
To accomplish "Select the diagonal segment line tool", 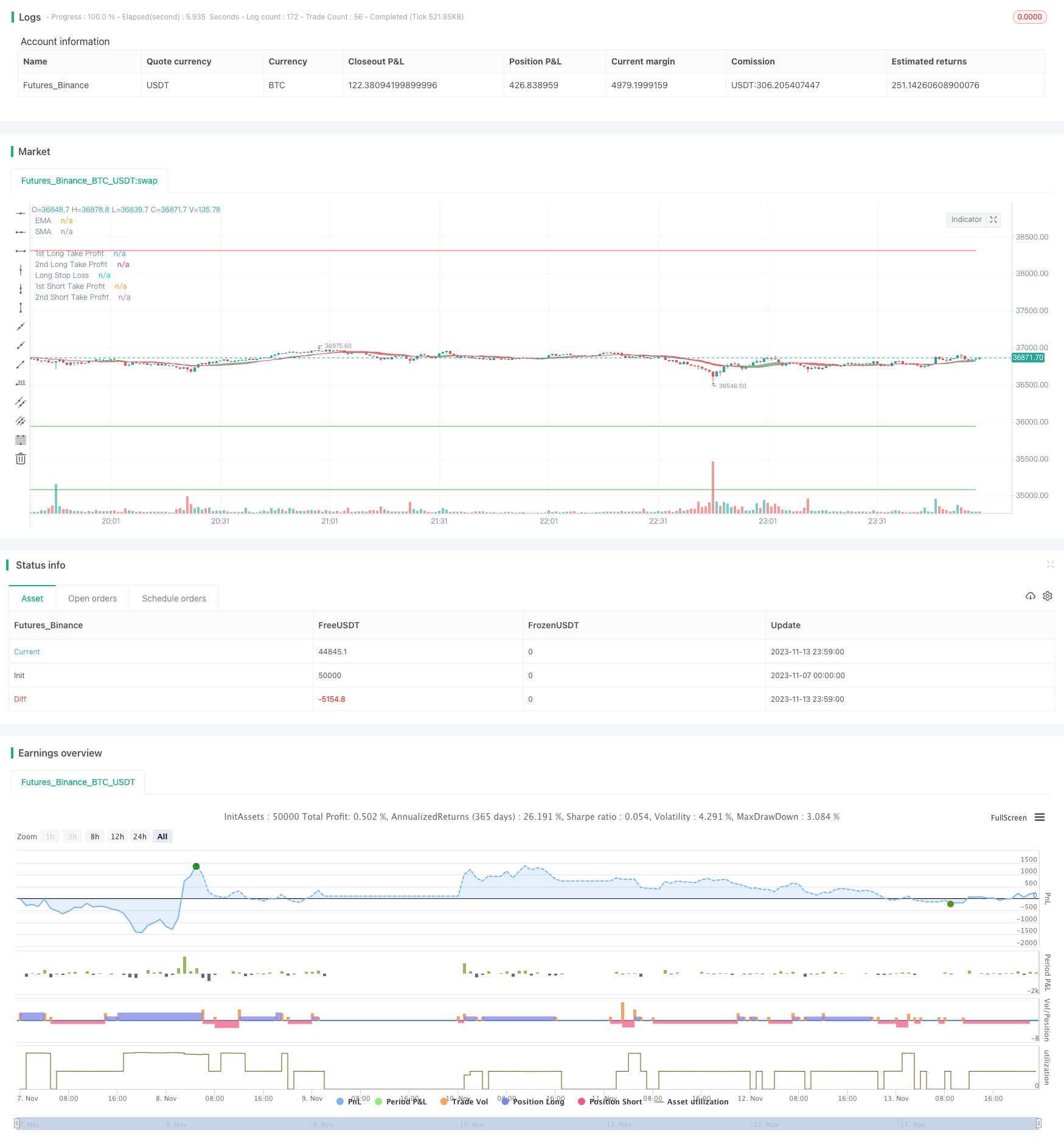I will pyautogui.click(x=21, y=364).
